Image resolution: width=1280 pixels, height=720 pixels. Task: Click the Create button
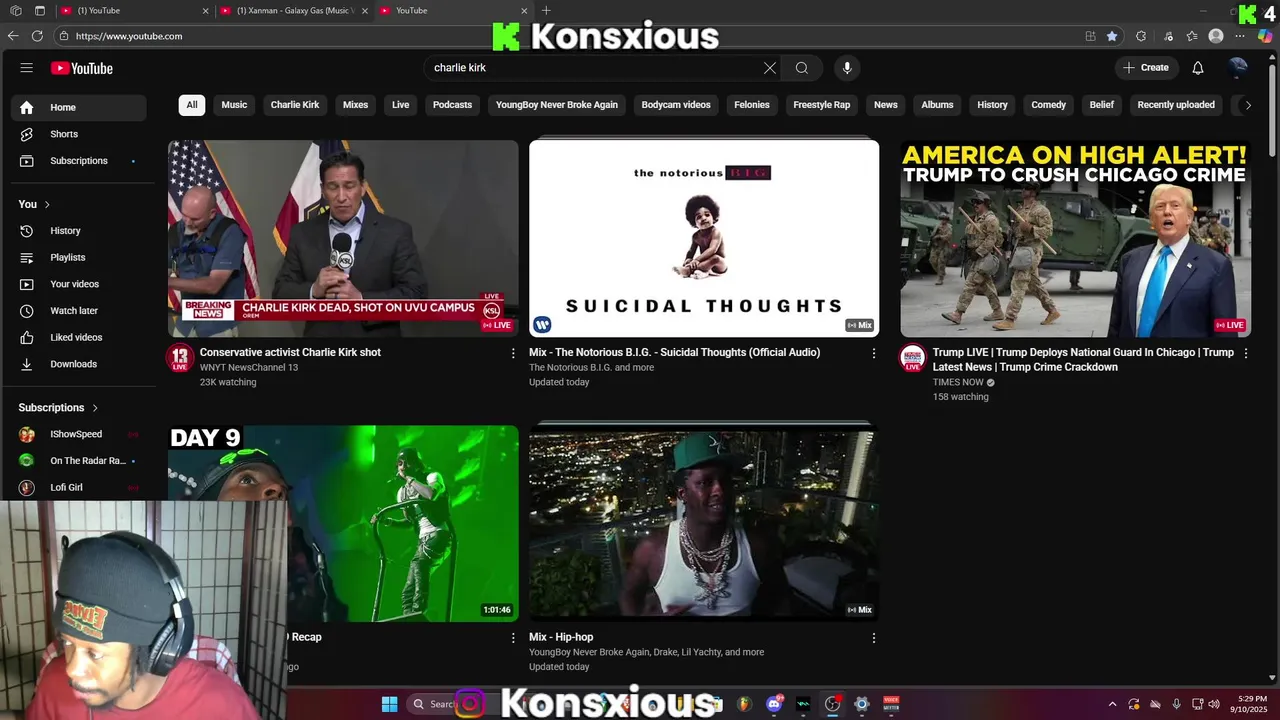[x=1146, y=68]
